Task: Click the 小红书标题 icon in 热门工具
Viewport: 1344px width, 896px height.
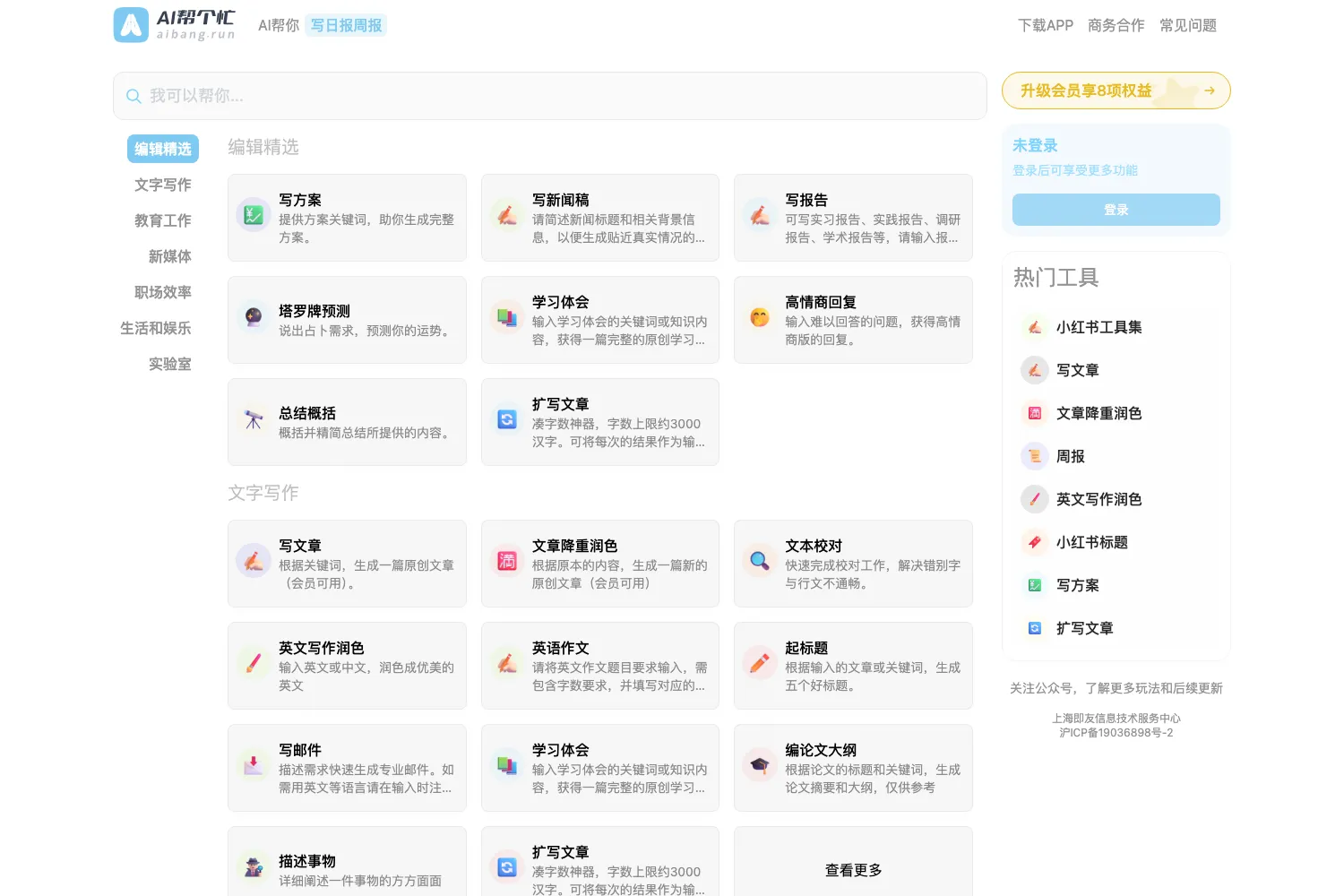Action: click(x=1035, y=542)
